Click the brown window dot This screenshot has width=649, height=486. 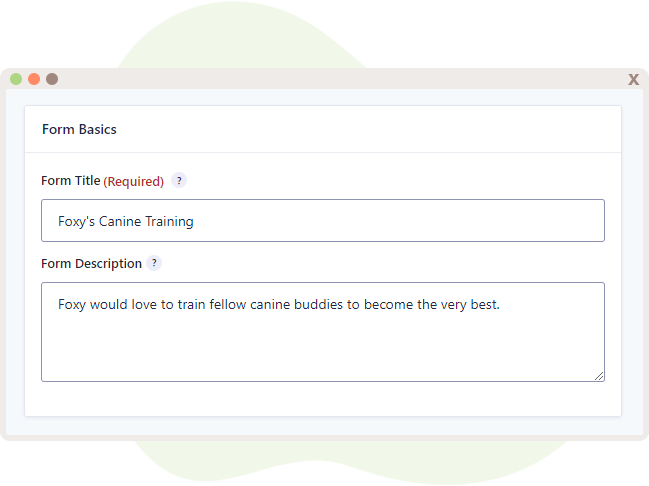52,79
